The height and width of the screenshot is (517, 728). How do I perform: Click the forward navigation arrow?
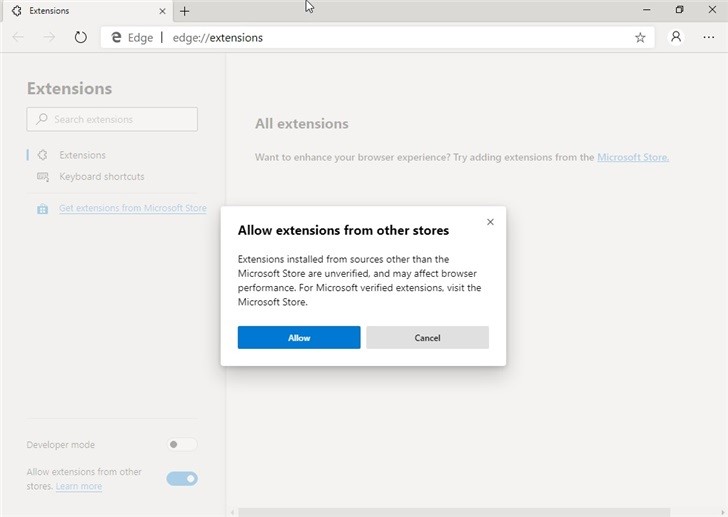click(x=49, y=37)
